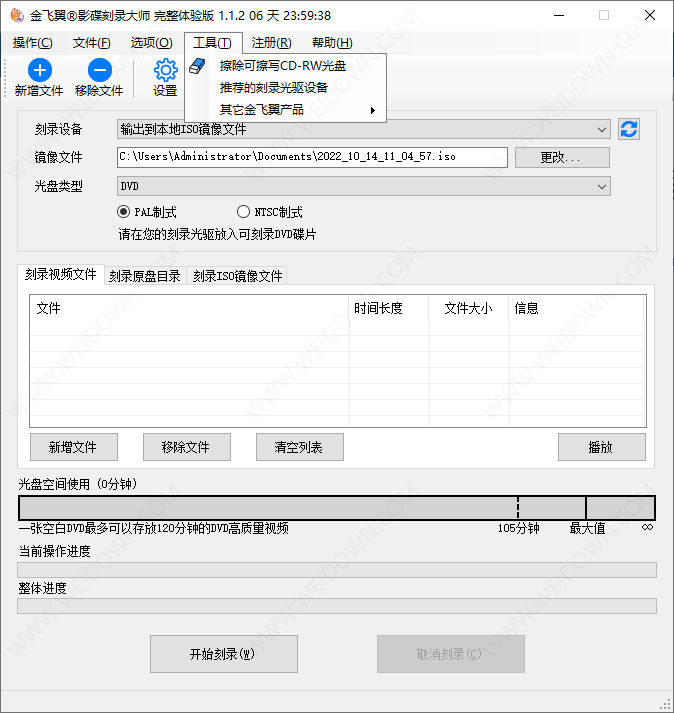Click the 文件大小 column header
The image size is (674, 713).
click(469, 308)
